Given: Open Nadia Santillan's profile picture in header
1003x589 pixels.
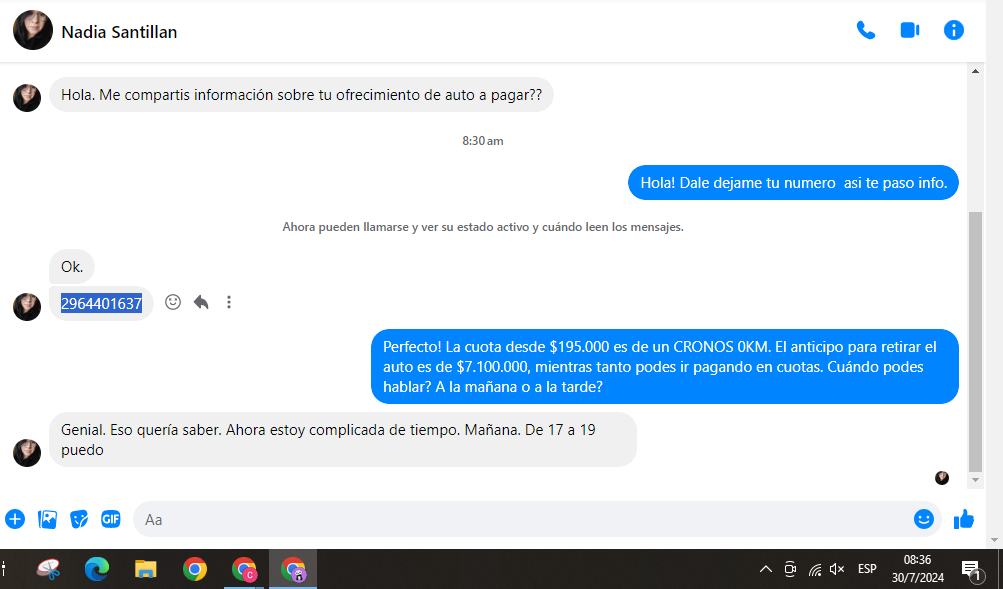Looking at the screenshot, I should click(x=33, y=30).
